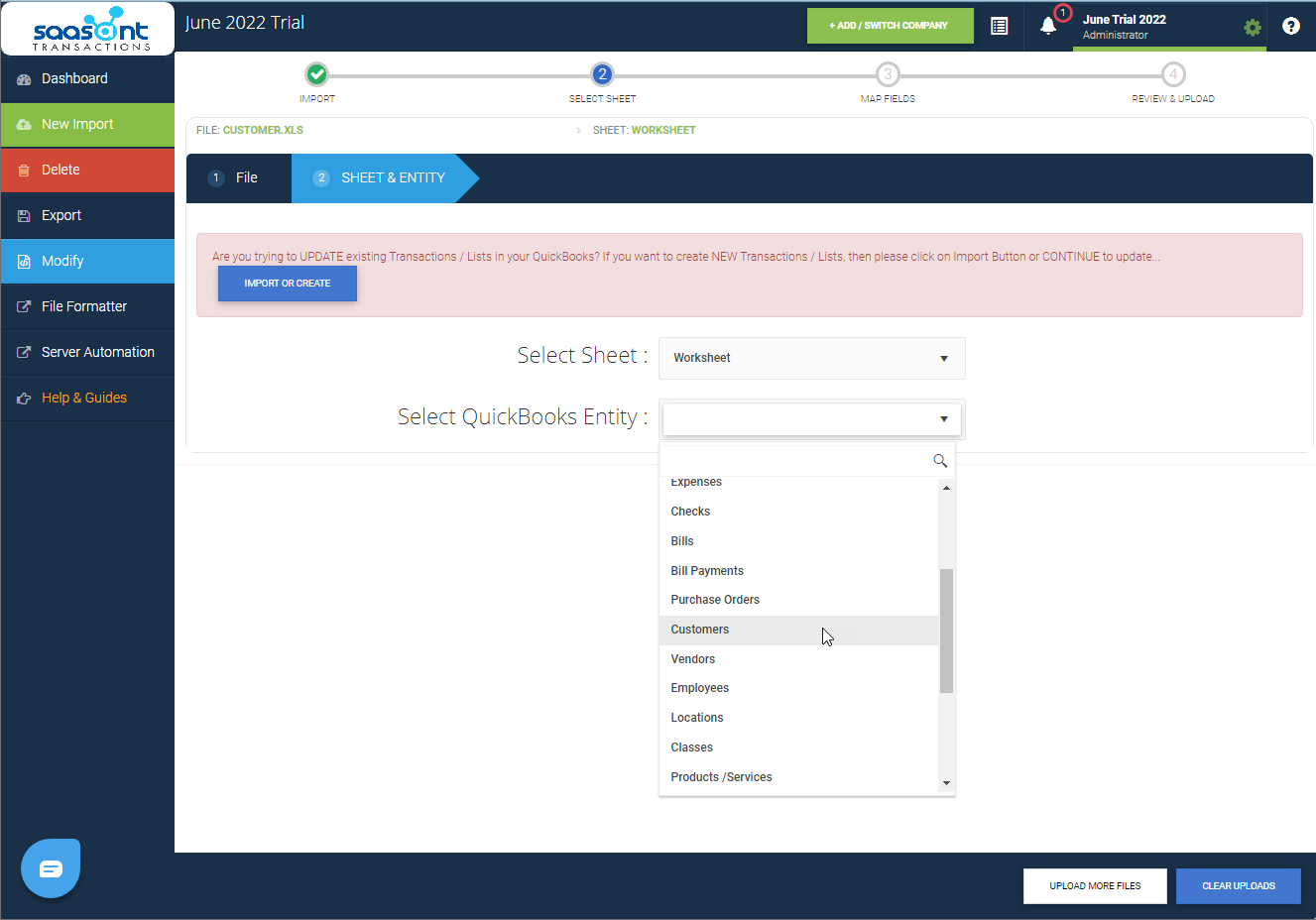Expand the Select Sheet dropdown

coord(811,358)
